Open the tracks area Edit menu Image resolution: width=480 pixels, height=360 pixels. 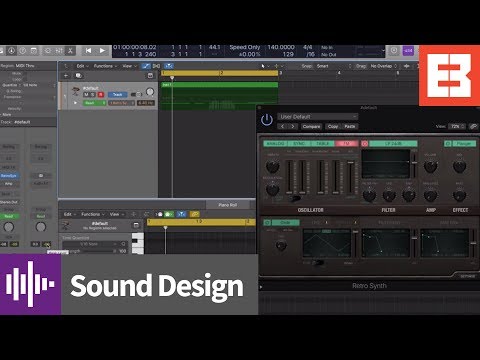[x=82, y=66]
